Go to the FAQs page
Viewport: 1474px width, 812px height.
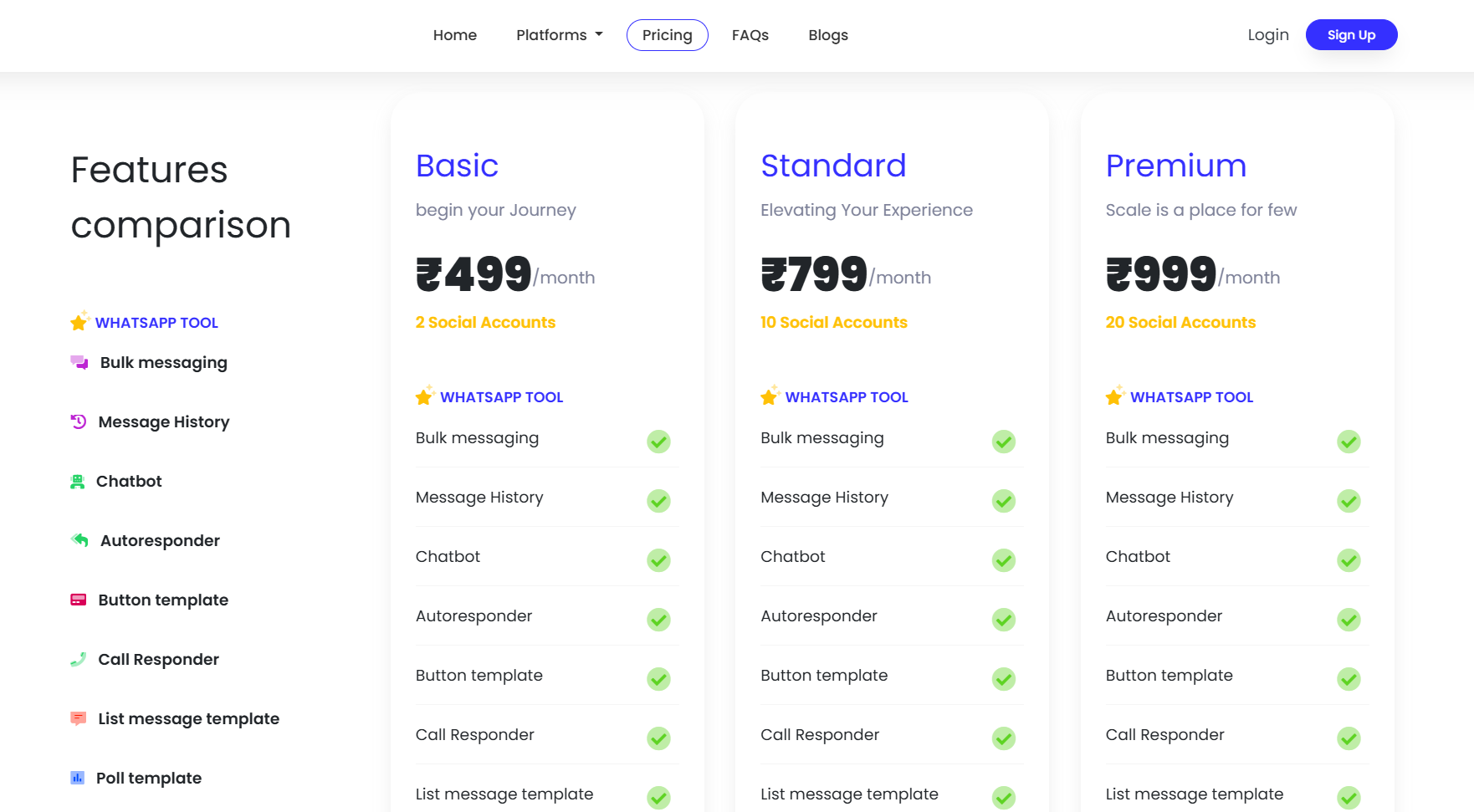(750, 35)
